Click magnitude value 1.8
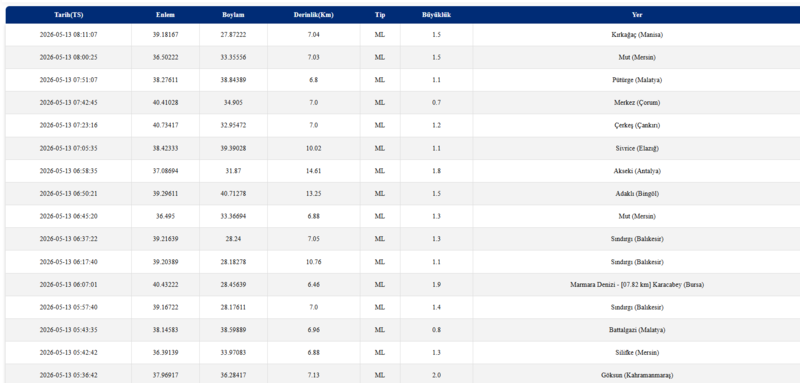800x383 pixels. [x=436, y=171]
